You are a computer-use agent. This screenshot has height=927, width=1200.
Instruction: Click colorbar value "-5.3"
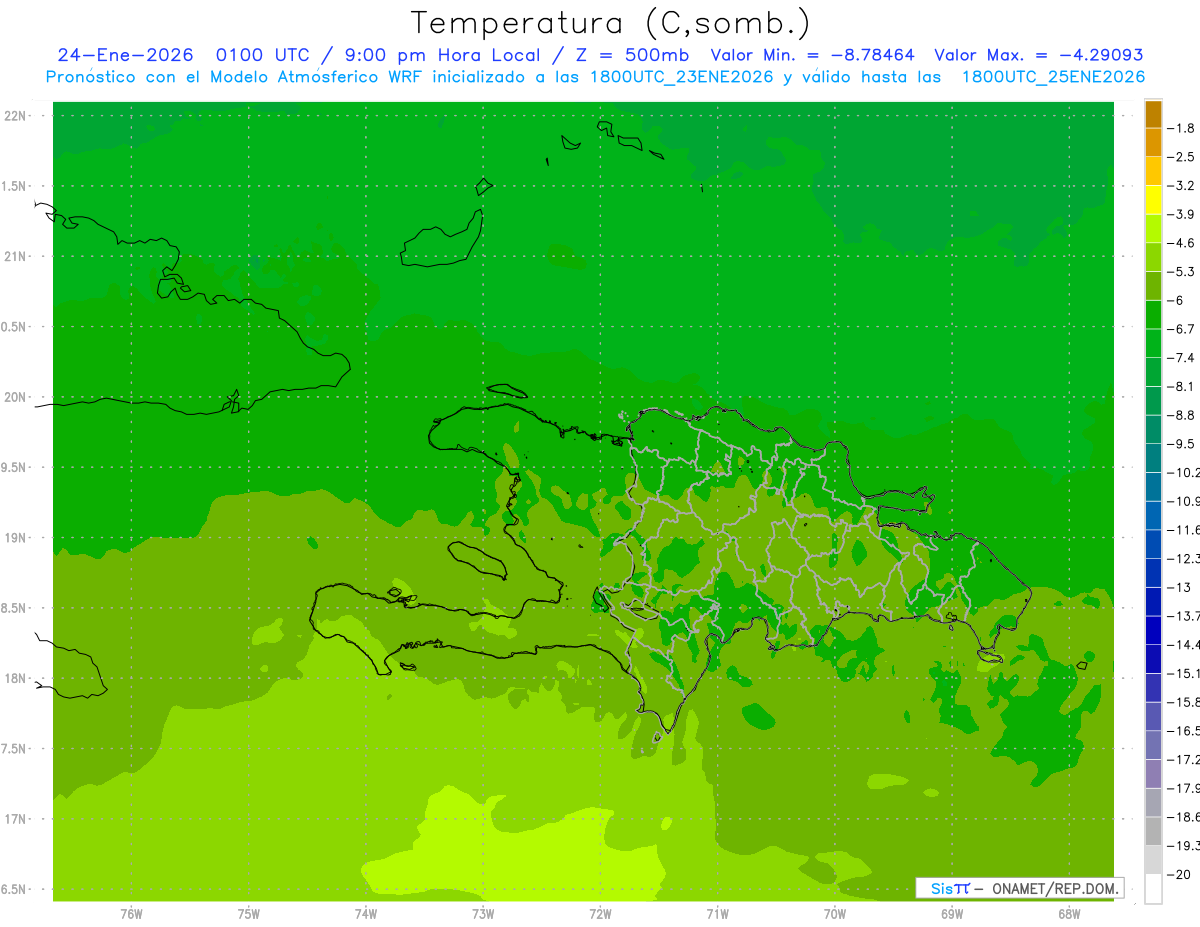point(1181,272)
